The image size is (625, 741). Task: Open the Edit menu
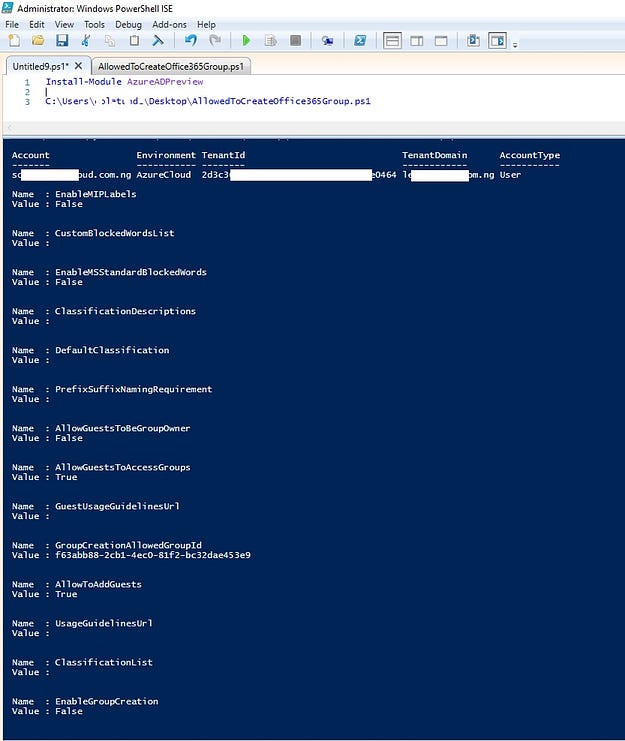pos(36,25)
